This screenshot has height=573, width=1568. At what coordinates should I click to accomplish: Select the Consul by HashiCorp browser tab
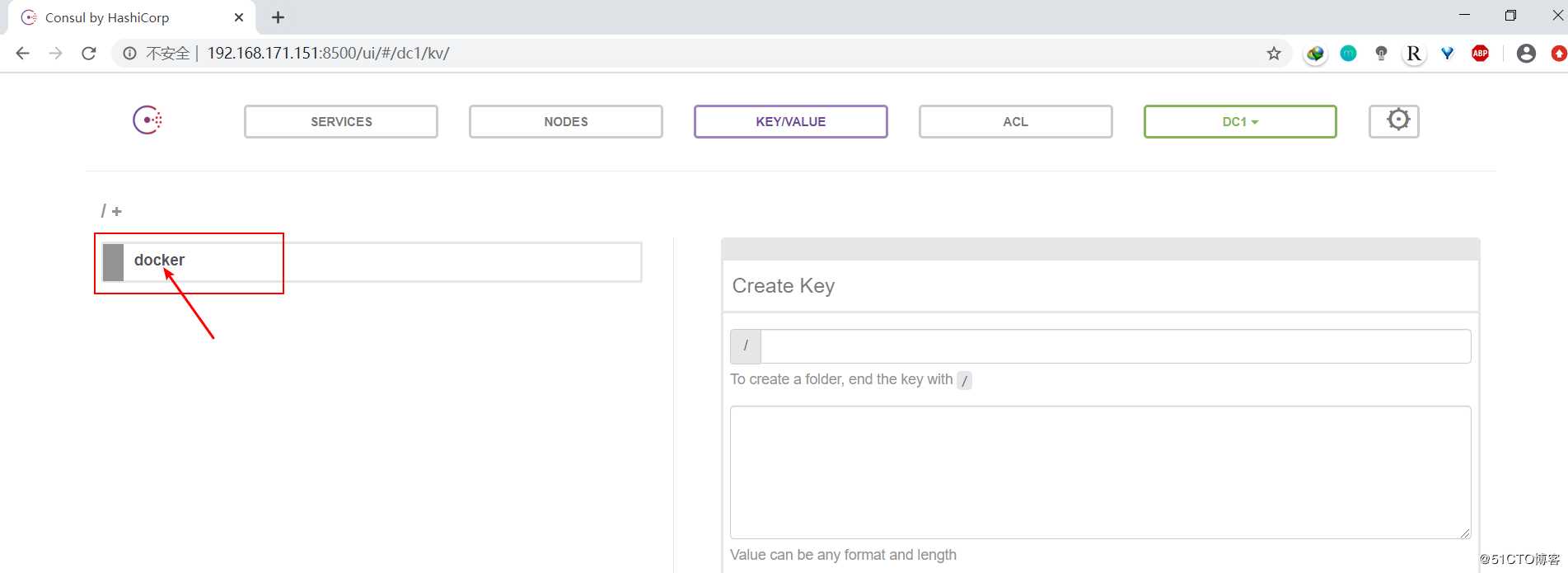(x=132, y=17)
